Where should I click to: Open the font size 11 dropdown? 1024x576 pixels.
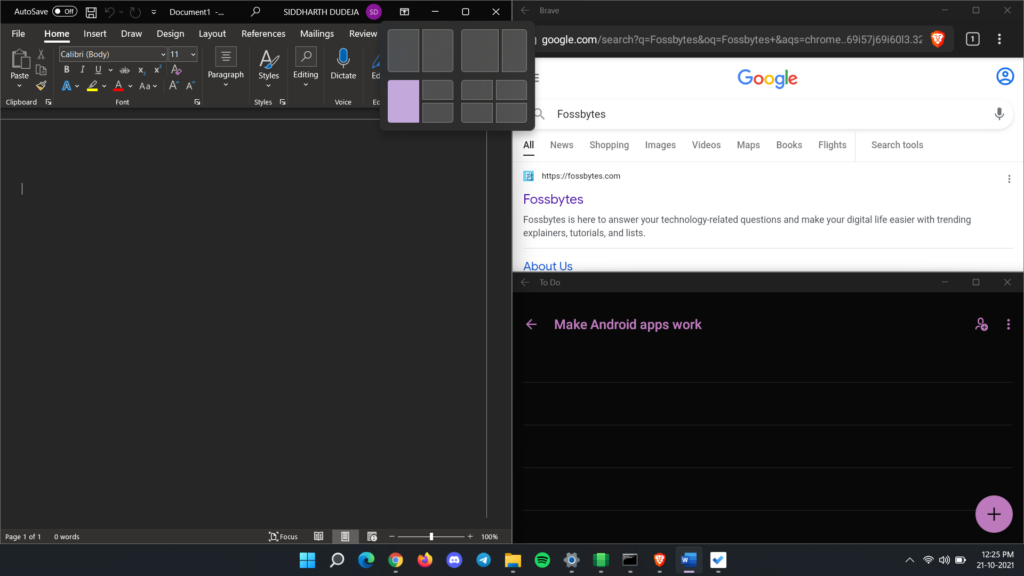(x=193, y=54)
